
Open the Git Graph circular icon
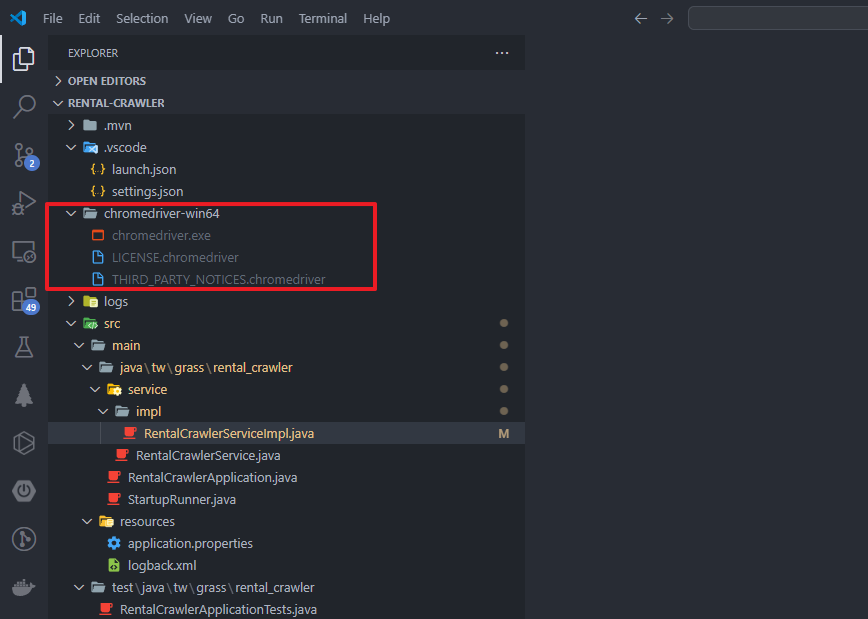24,539
